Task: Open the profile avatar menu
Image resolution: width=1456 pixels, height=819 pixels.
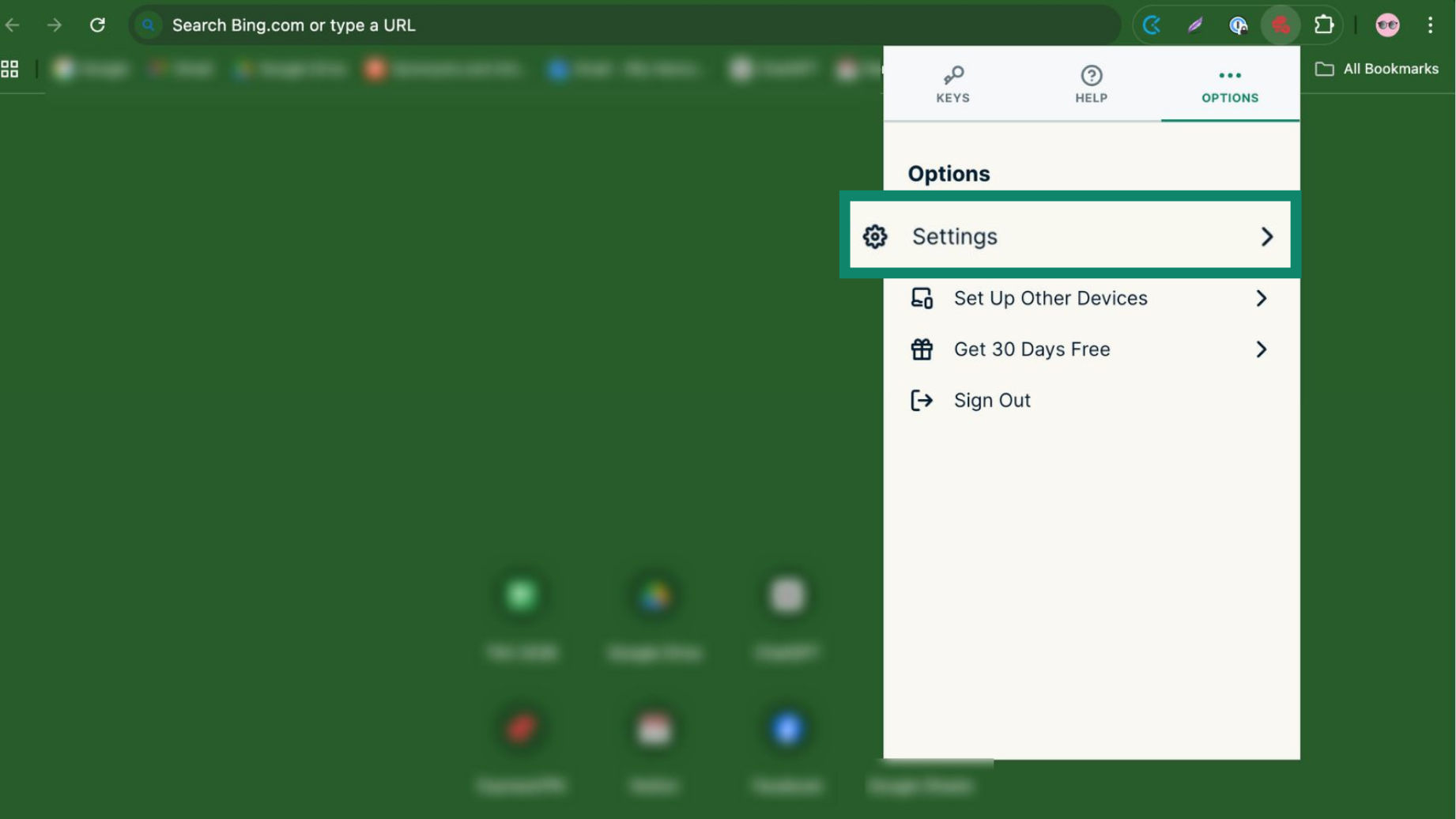Action: pyautogui.click(x=1387, y=25)
